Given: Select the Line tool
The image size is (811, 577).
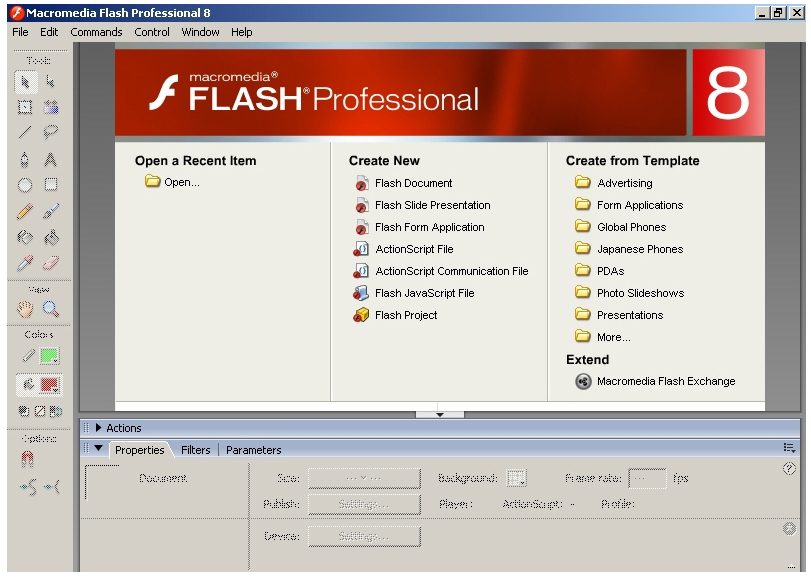Looking at the screenshot, I should 25,133.
